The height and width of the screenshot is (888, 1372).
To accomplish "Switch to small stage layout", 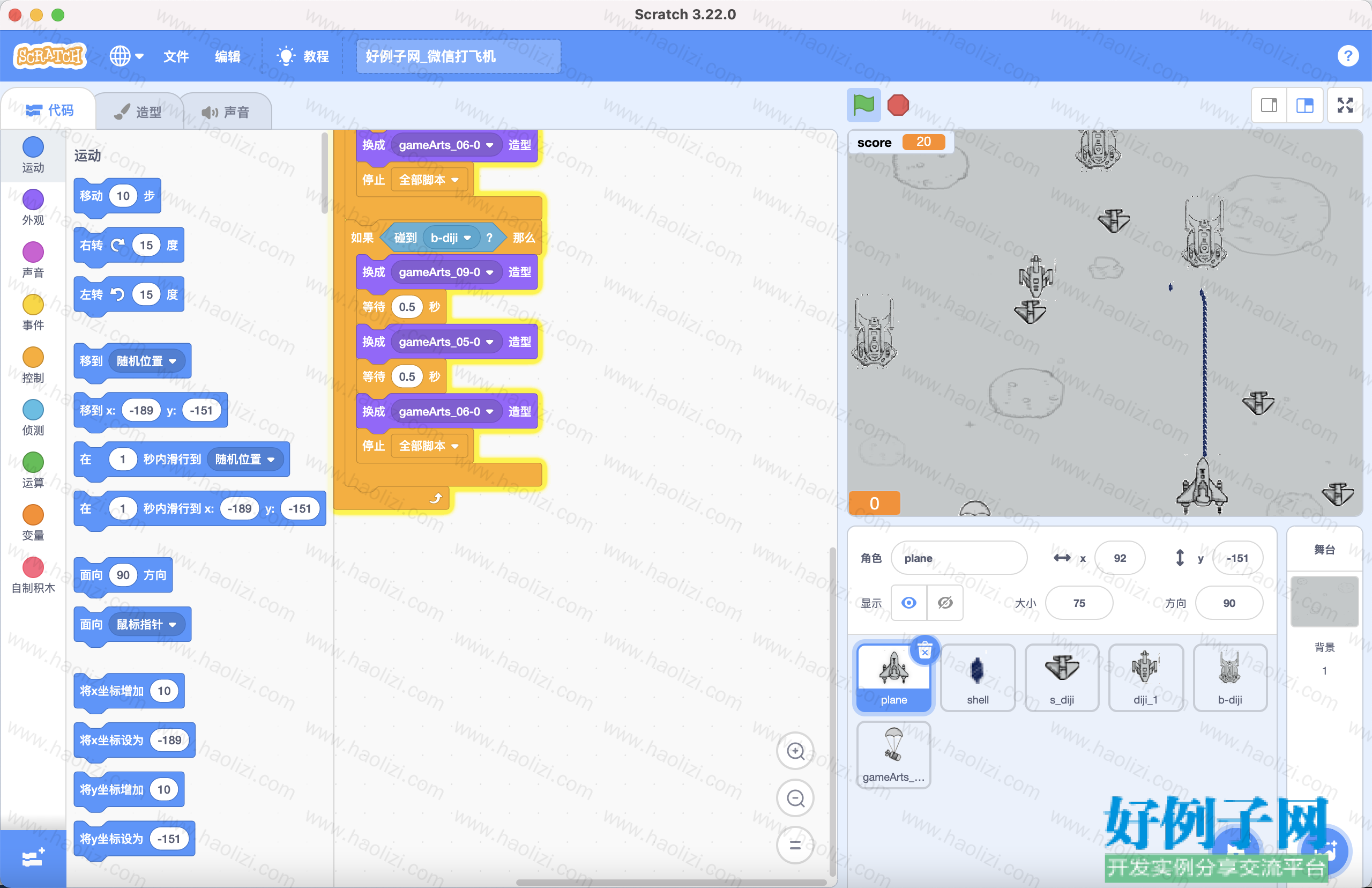I will pyautogui.click(x=1269, y=105).
